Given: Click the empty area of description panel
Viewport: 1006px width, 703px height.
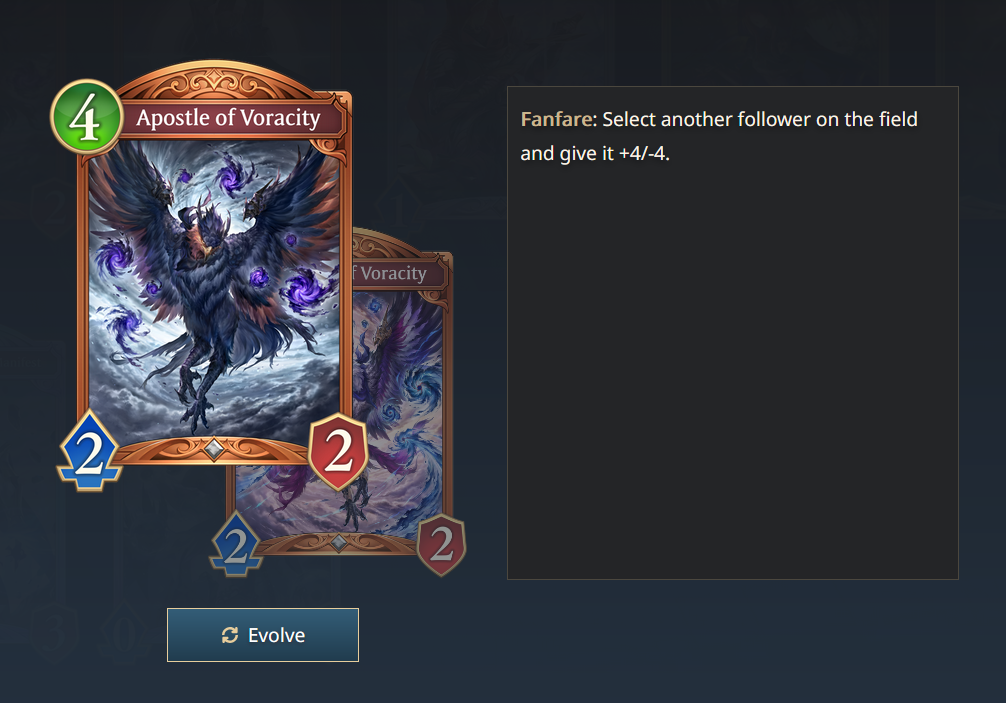Looking at the screenshot, I should (733, 372).
